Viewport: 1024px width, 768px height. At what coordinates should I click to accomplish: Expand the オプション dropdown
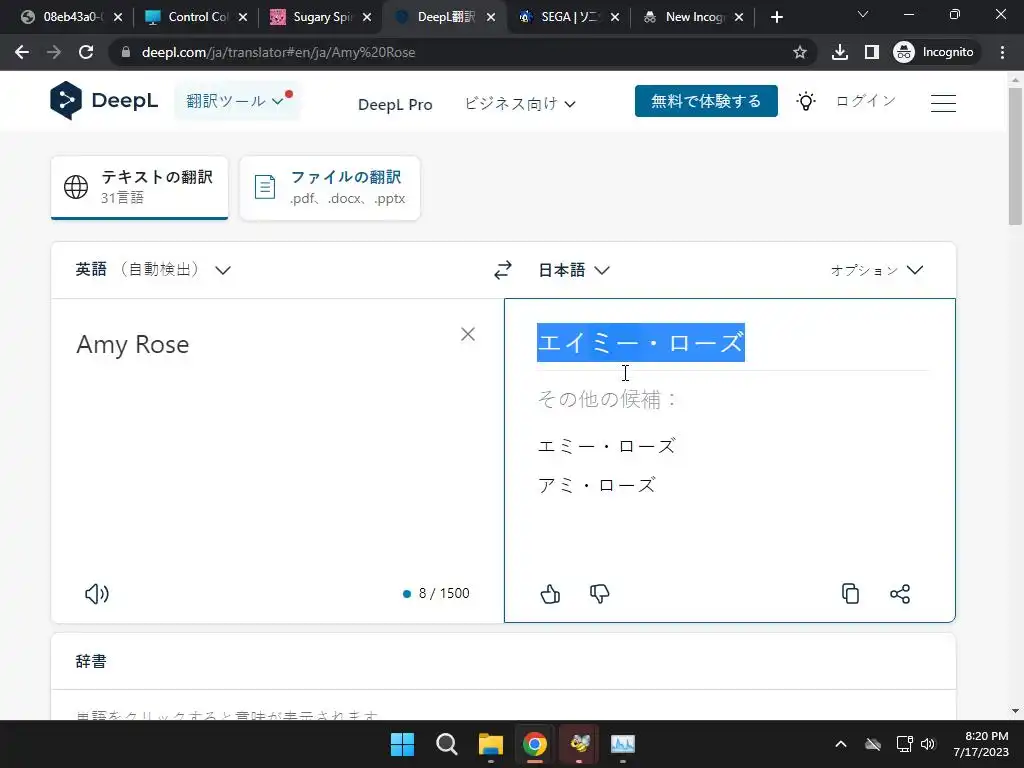pyautogui.click(x=876, y=270)
